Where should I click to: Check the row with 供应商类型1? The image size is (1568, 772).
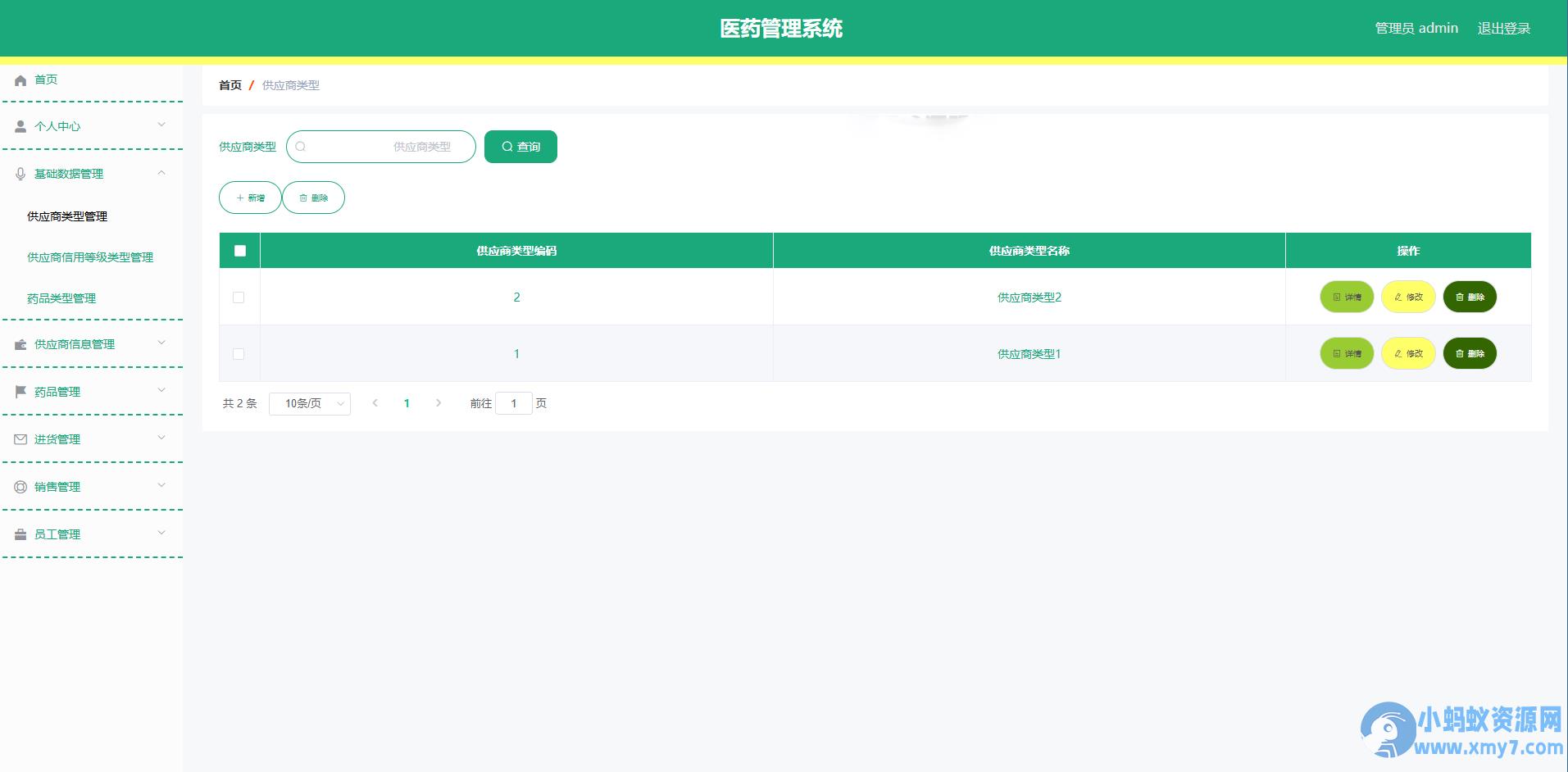(239, 354)
